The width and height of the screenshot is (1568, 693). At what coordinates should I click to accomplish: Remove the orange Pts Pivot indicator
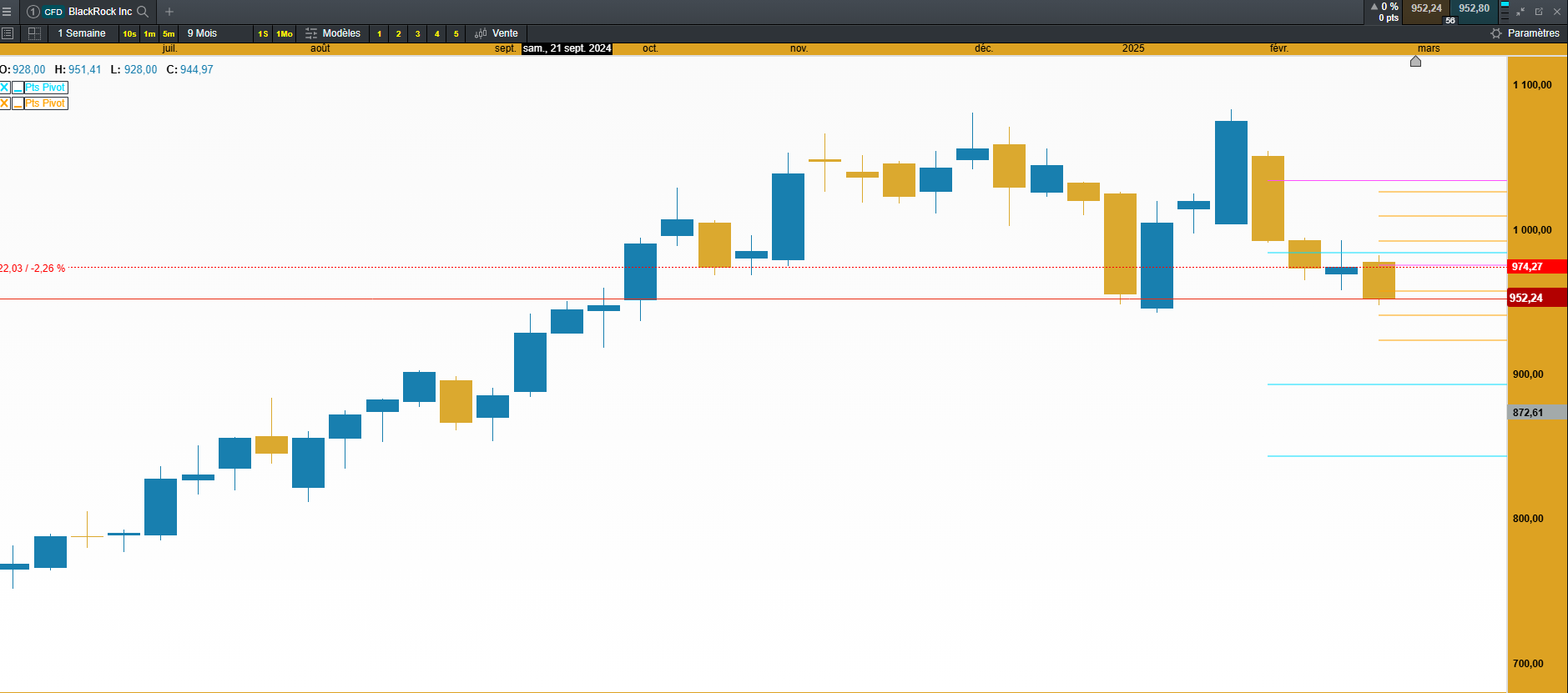5,103
